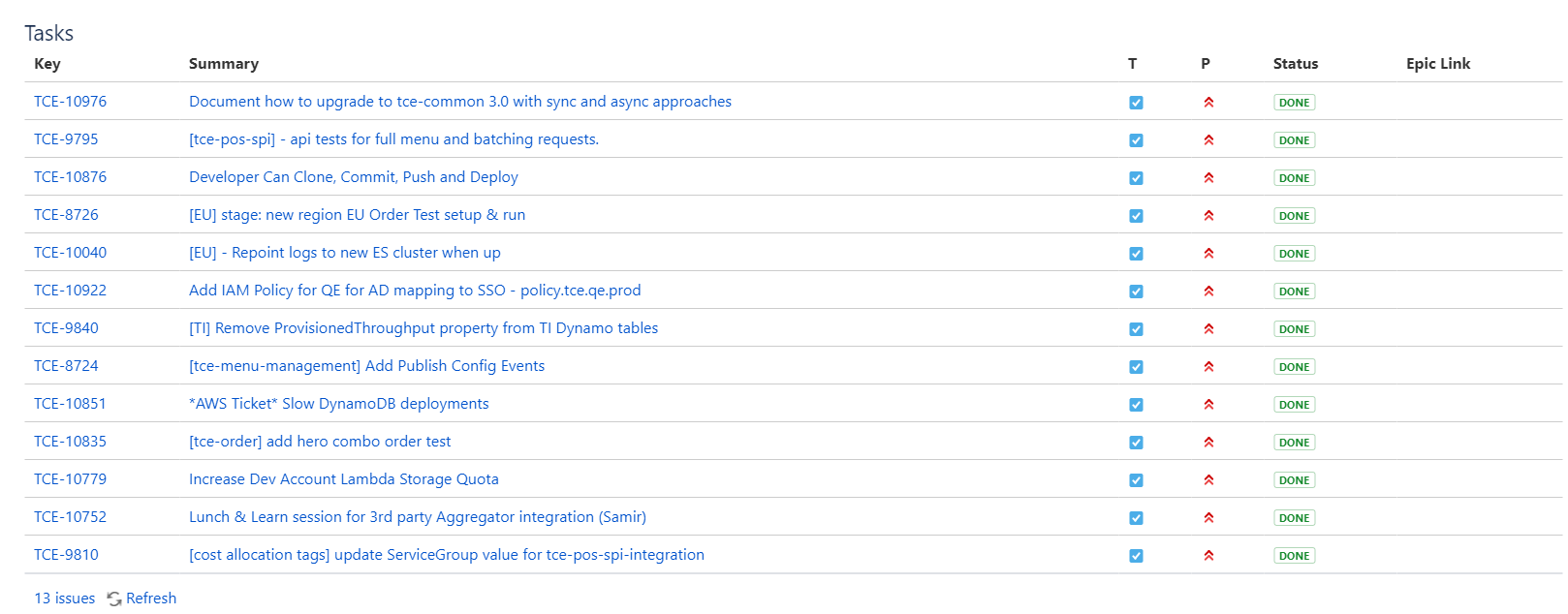Click the Summary column header

(x=224, y=64)
